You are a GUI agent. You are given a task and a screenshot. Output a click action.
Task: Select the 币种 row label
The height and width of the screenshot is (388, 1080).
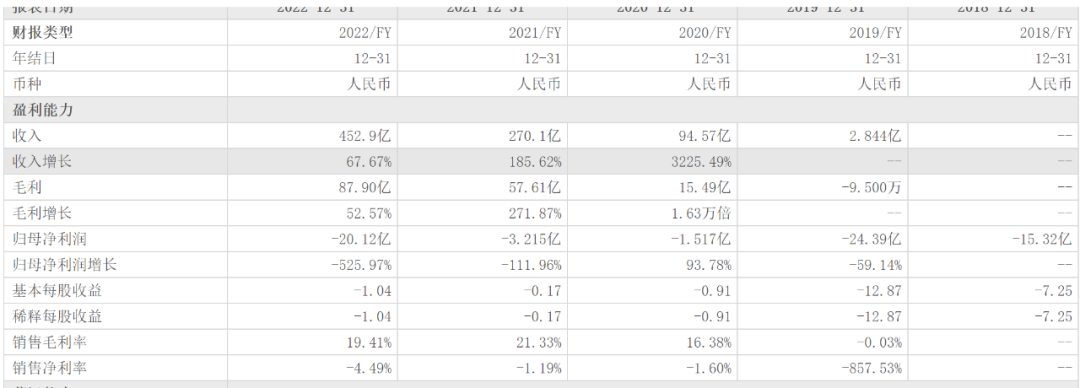tap(27, 84)
